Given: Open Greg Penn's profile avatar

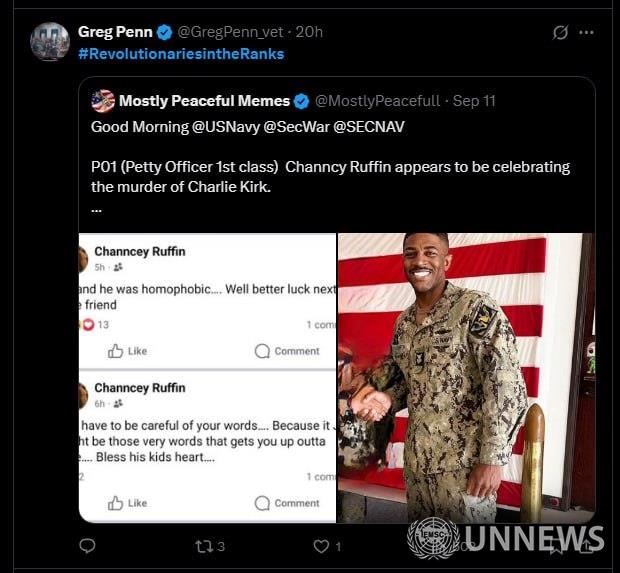Looking at the screenshot, I should coord(50,42).
